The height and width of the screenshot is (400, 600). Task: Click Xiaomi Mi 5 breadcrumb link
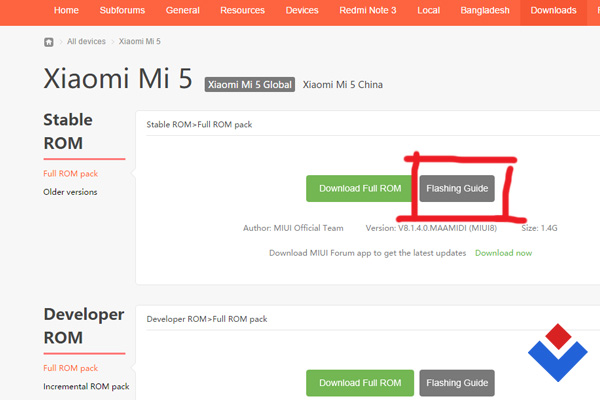point(140,41)
